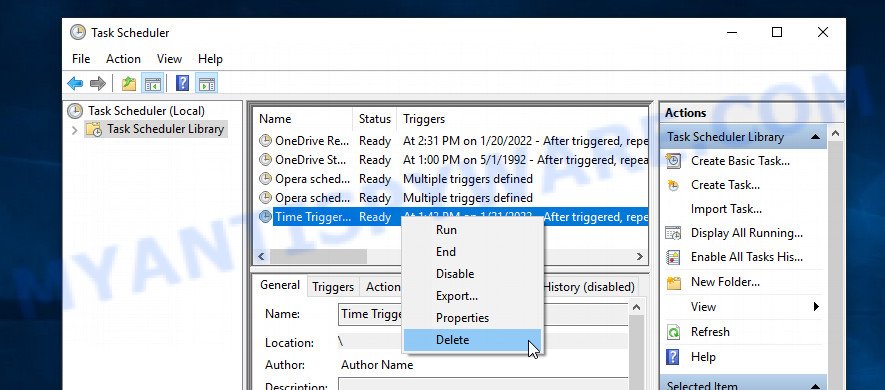Click Import Task... in Actions pane
The image size is (885, 390).
point(726,209)
